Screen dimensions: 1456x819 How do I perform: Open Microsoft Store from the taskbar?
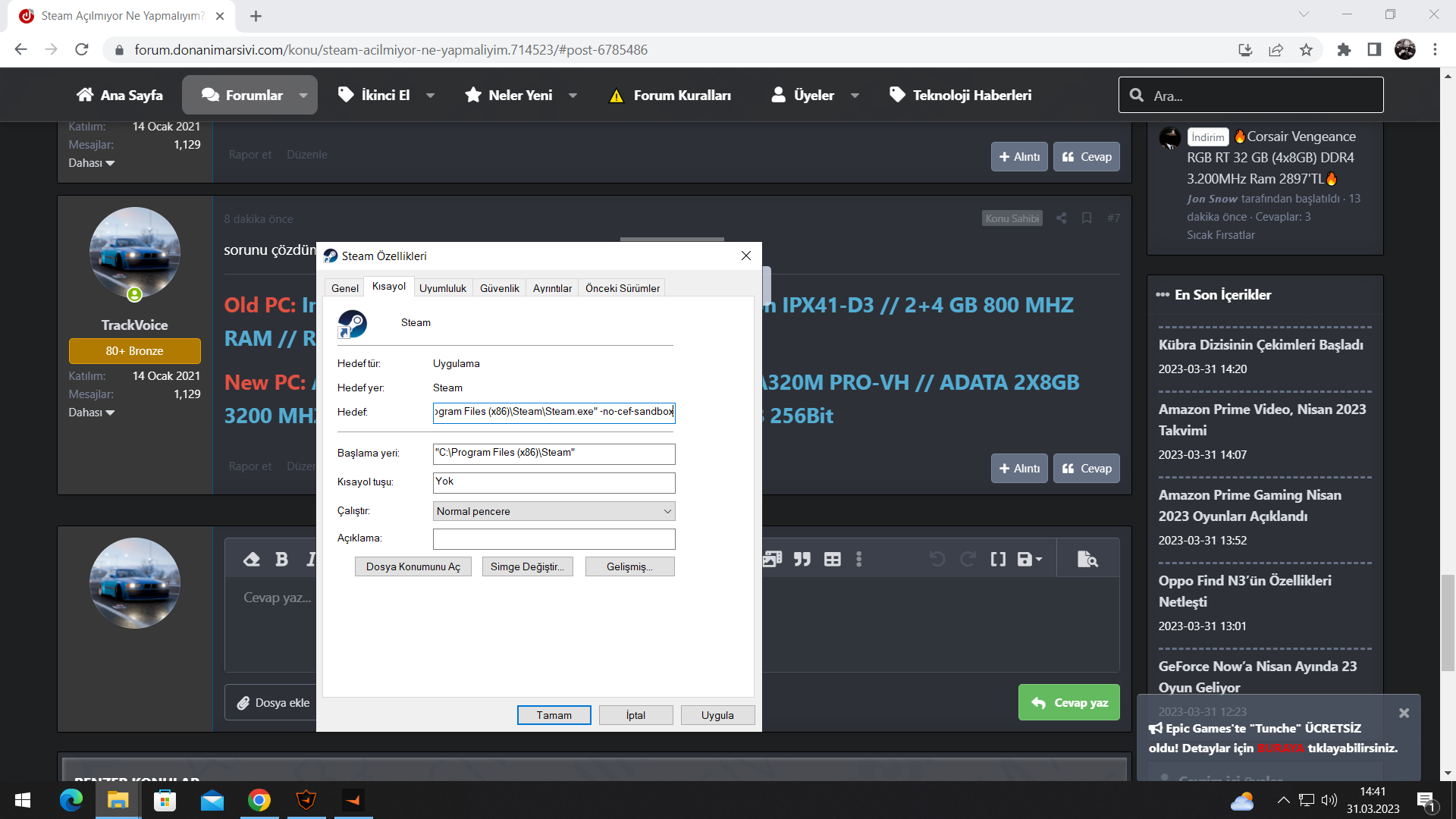pos(165,800)
